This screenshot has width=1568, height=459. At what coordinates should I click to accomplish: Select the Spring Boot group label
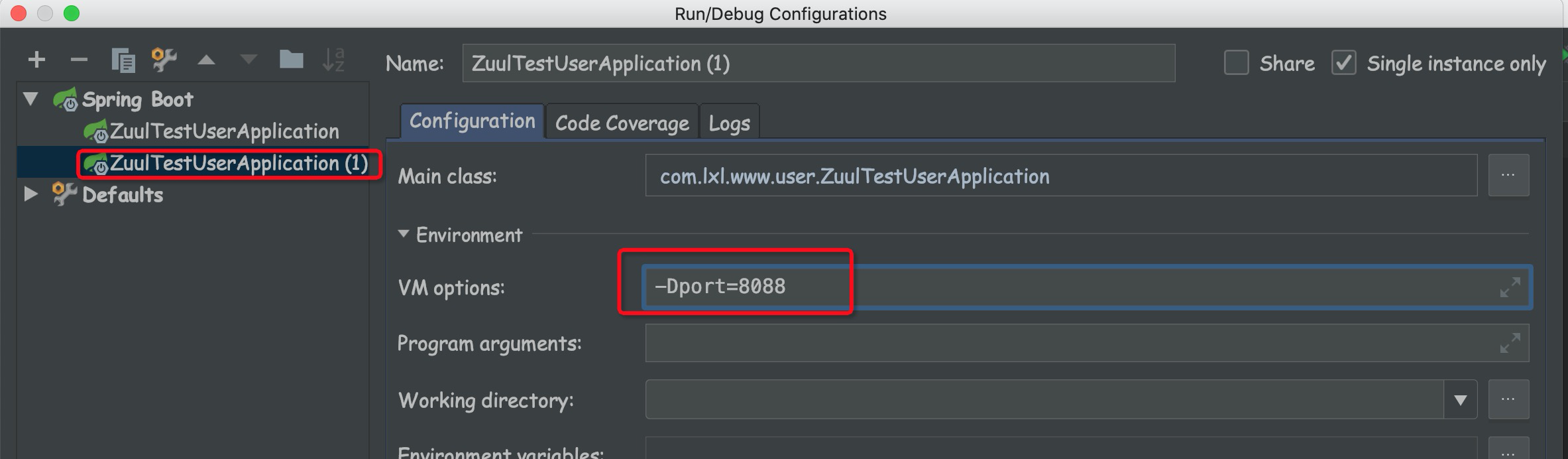(138, 99)
